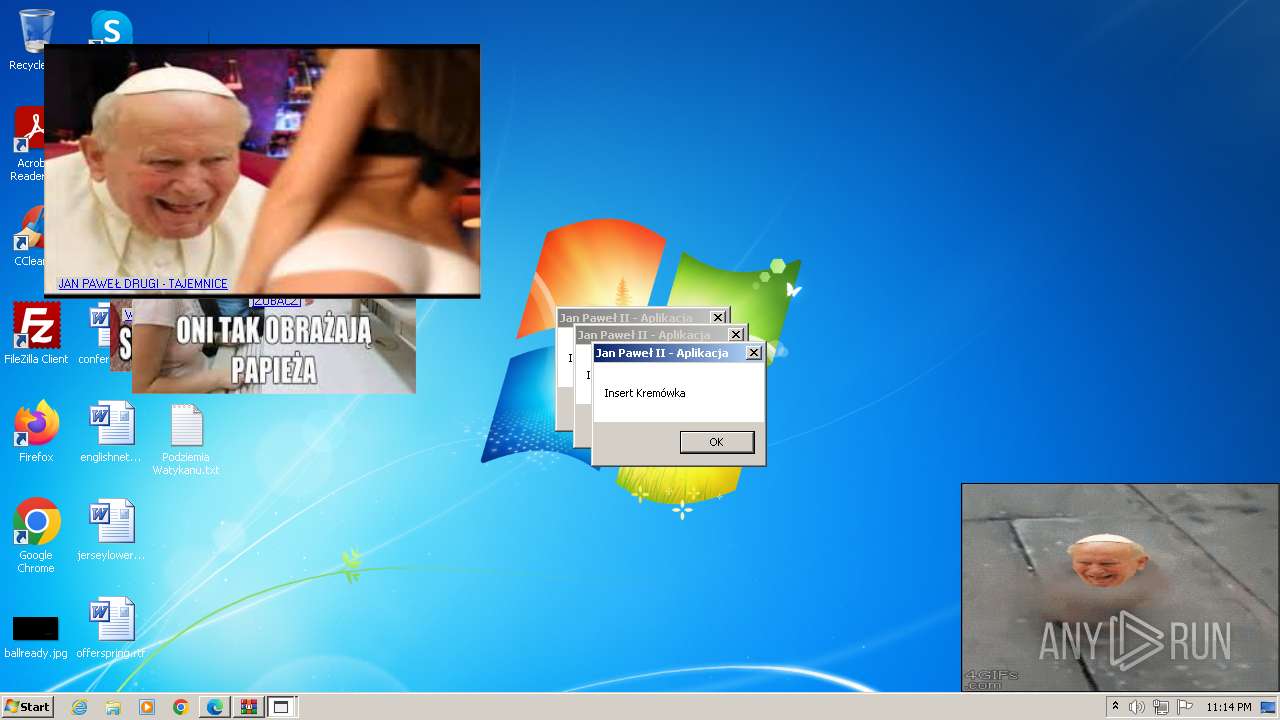Screen dimensions: 1280x720
Task: Open Windows Explorer from the taskbar
Action: tap(113, 707)
